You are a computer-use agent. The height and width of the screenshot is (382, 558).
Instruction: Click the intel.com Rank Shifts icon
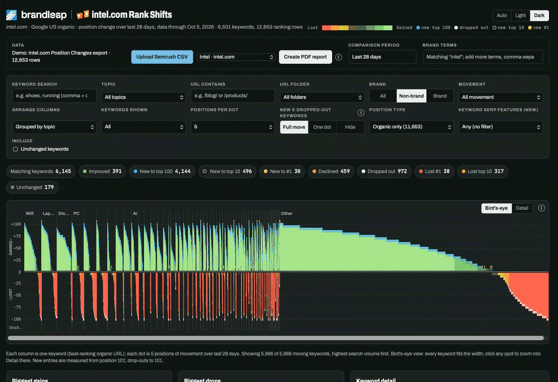pyautogui.click(x=83, y=15)
